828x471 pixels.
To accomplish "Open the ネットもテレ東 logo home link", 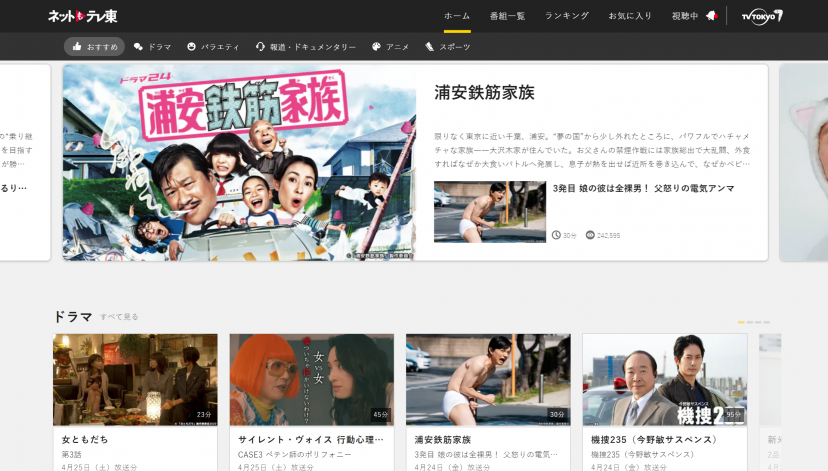I will coord(83,16).
